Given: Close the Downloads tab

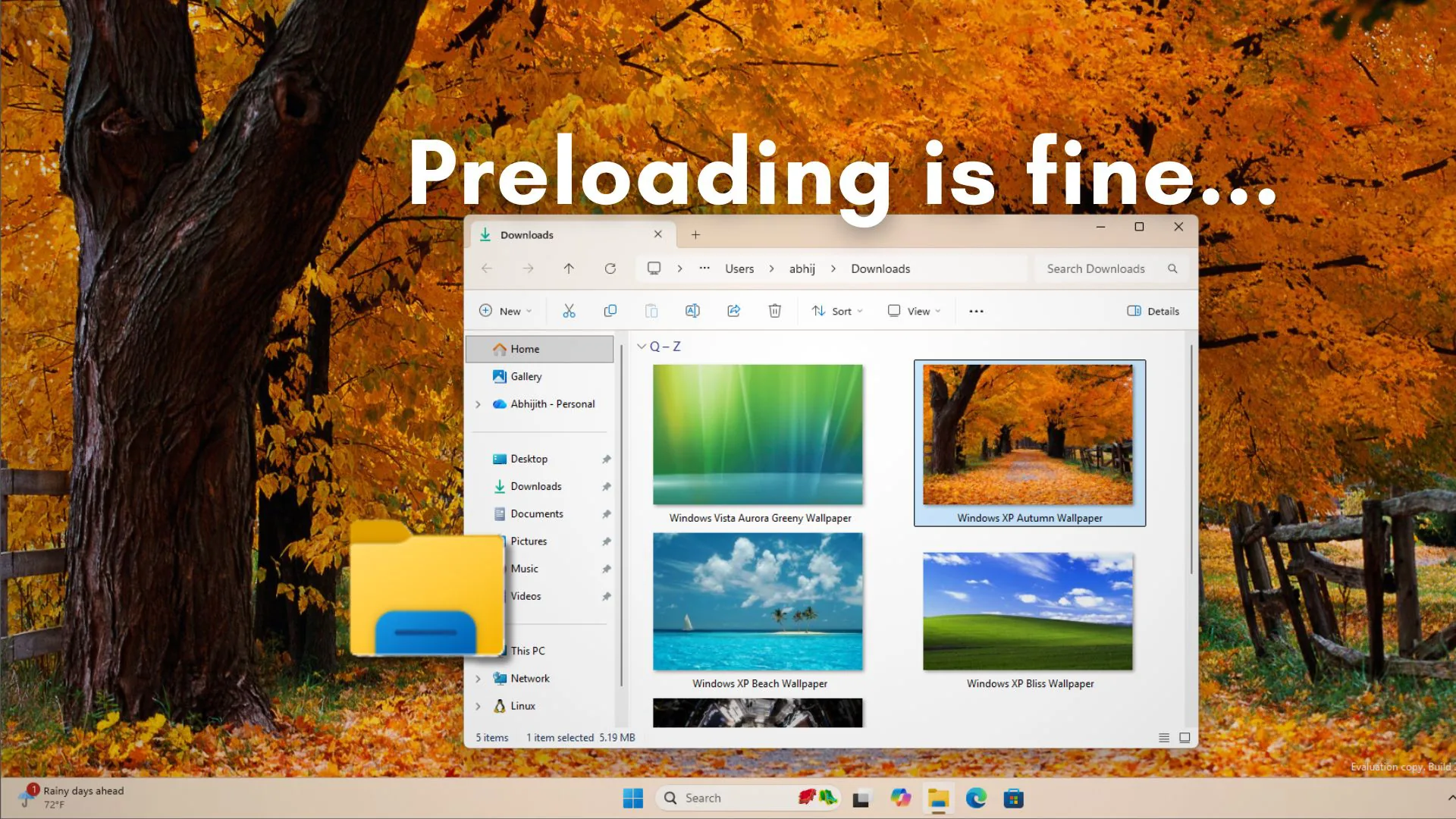Looking at the screenshot, I should (x=658, y=234).
